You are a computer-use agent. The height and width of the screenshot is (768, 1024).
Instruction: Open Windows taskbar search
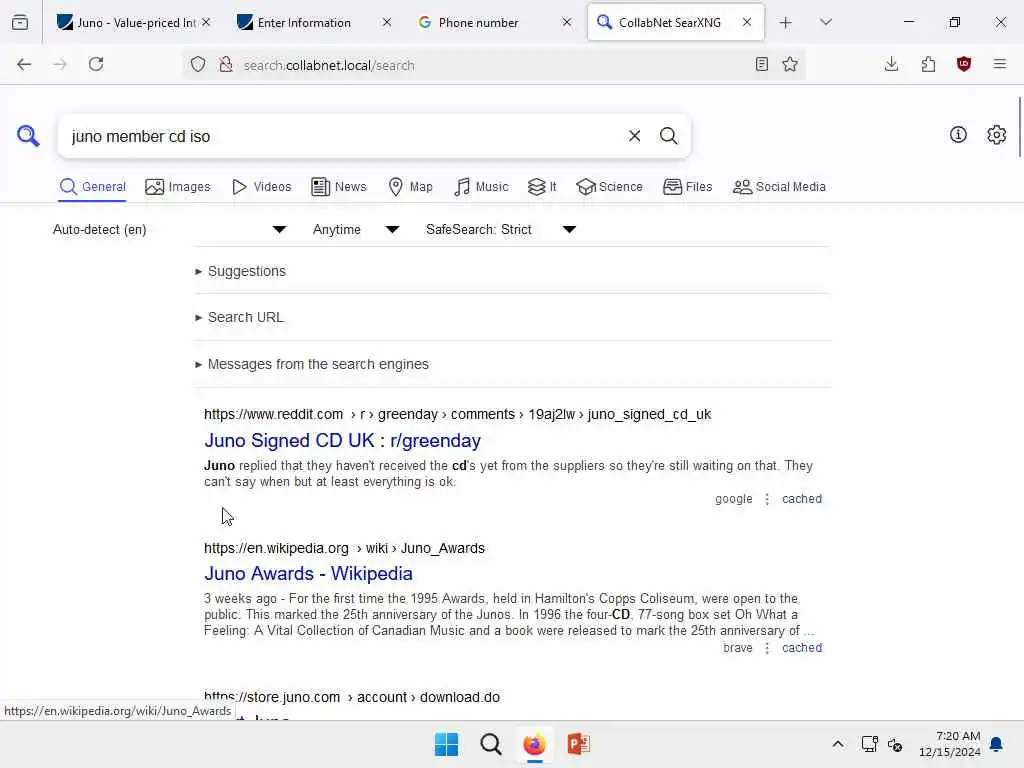click(x=490, y=744)
